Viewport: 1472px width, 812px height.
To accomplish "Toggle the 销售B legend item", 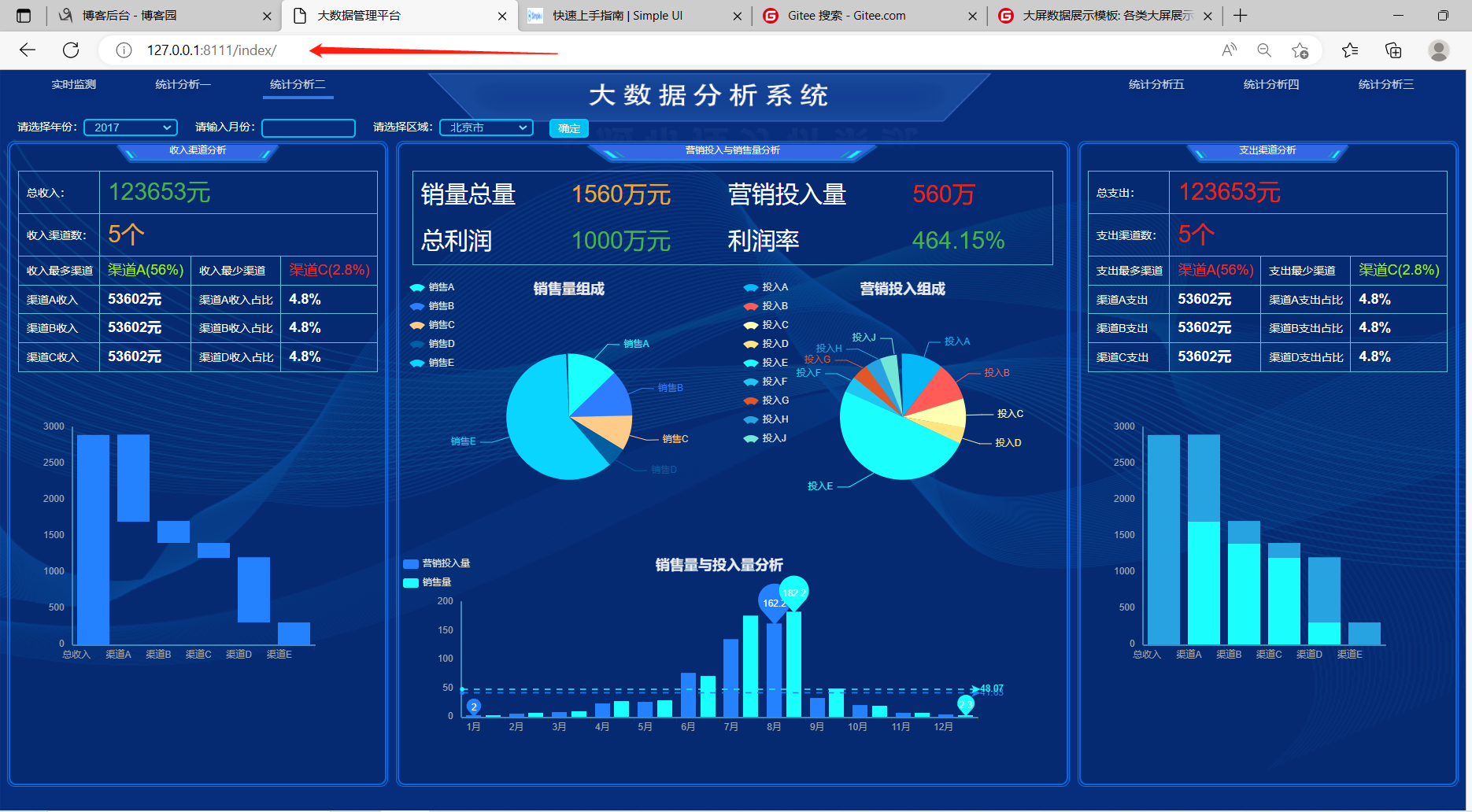I will [x=432, y=306].
